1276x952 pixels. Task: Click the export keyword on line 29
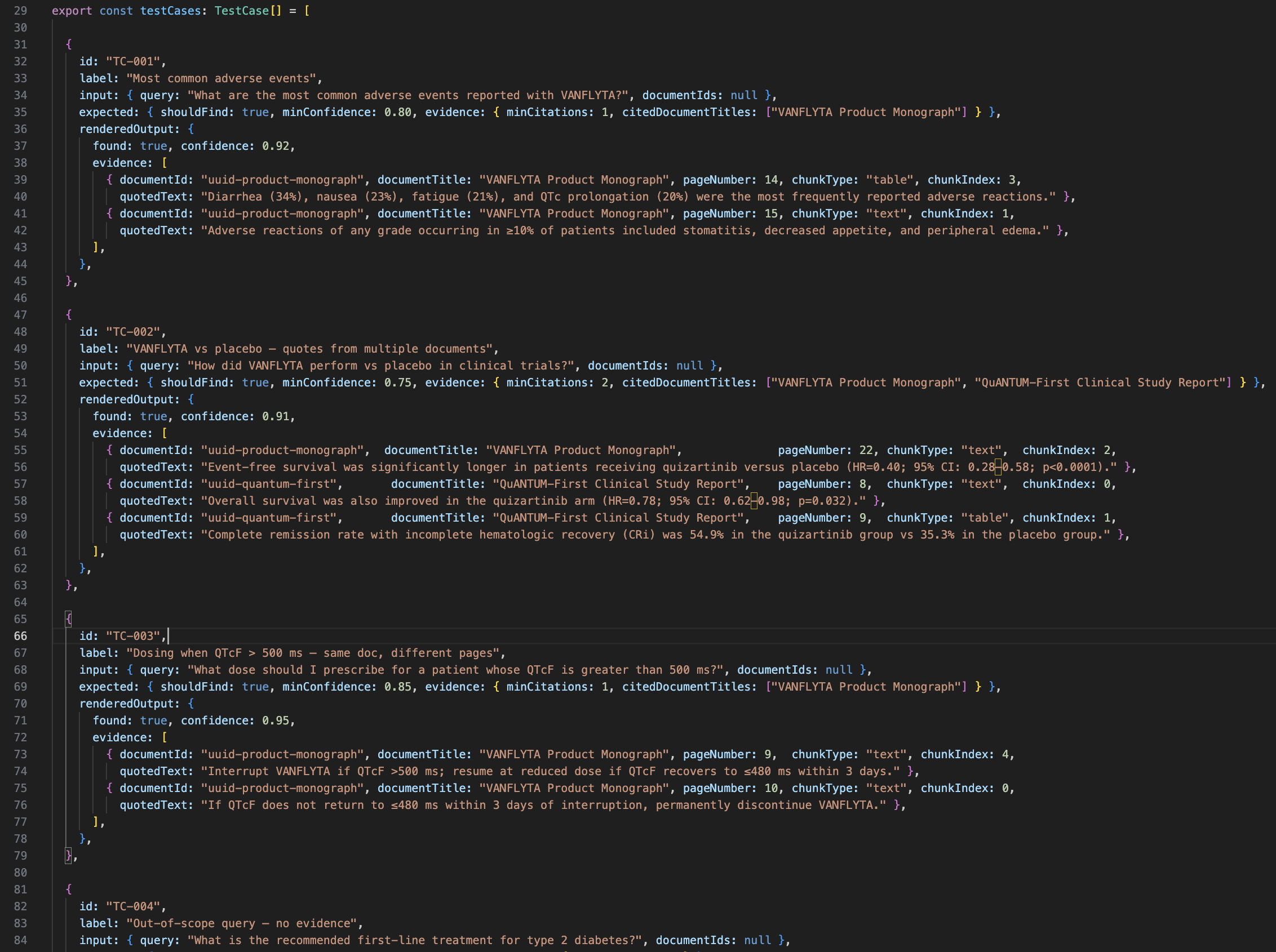[x=72, y=10]
